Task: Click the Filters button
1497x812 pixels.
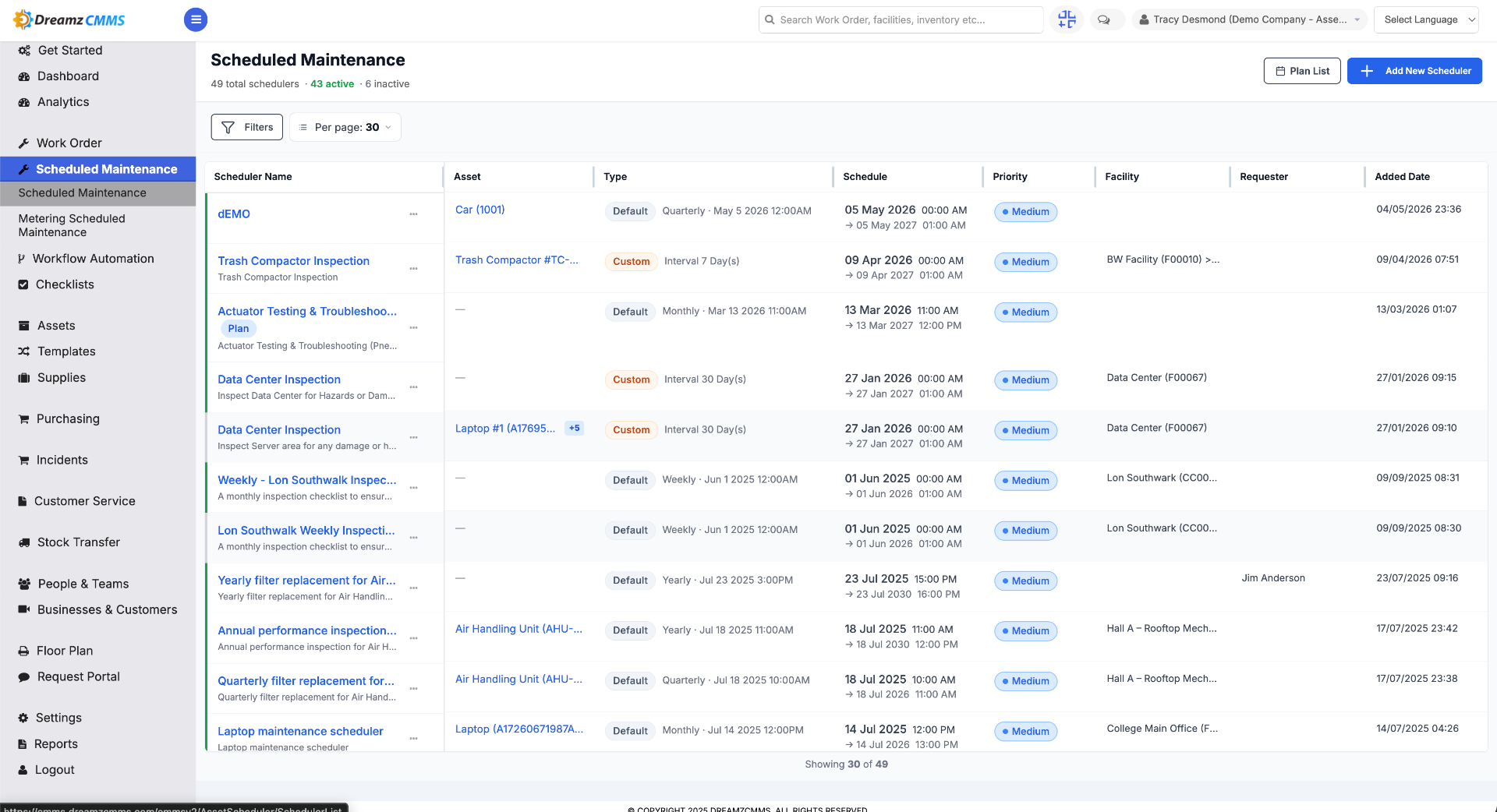Action: tap(247, 127)
